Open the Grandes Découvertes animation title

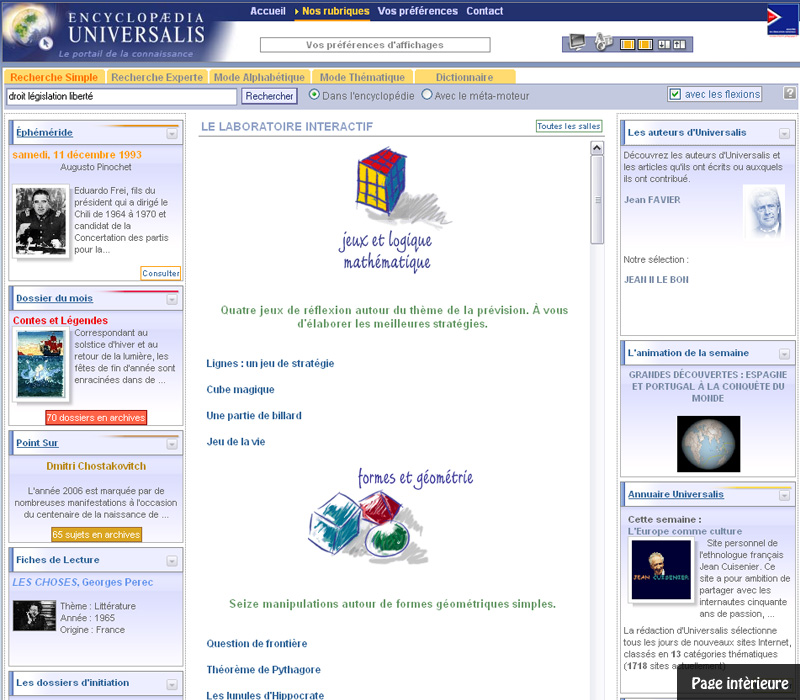708,386
